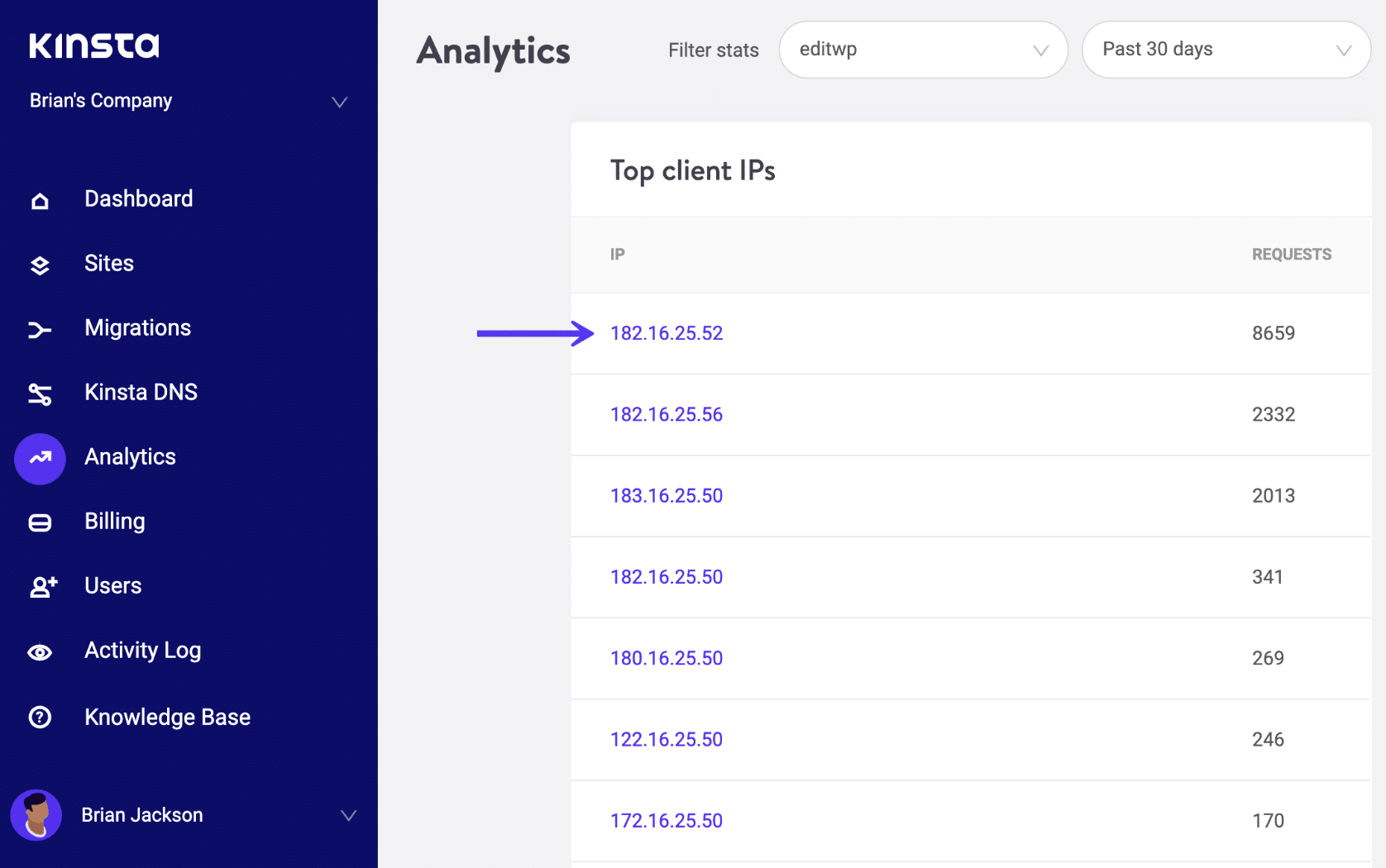Select the Dashboard home icon
The image size is (1386, 868).
click(x=40, y=199)
